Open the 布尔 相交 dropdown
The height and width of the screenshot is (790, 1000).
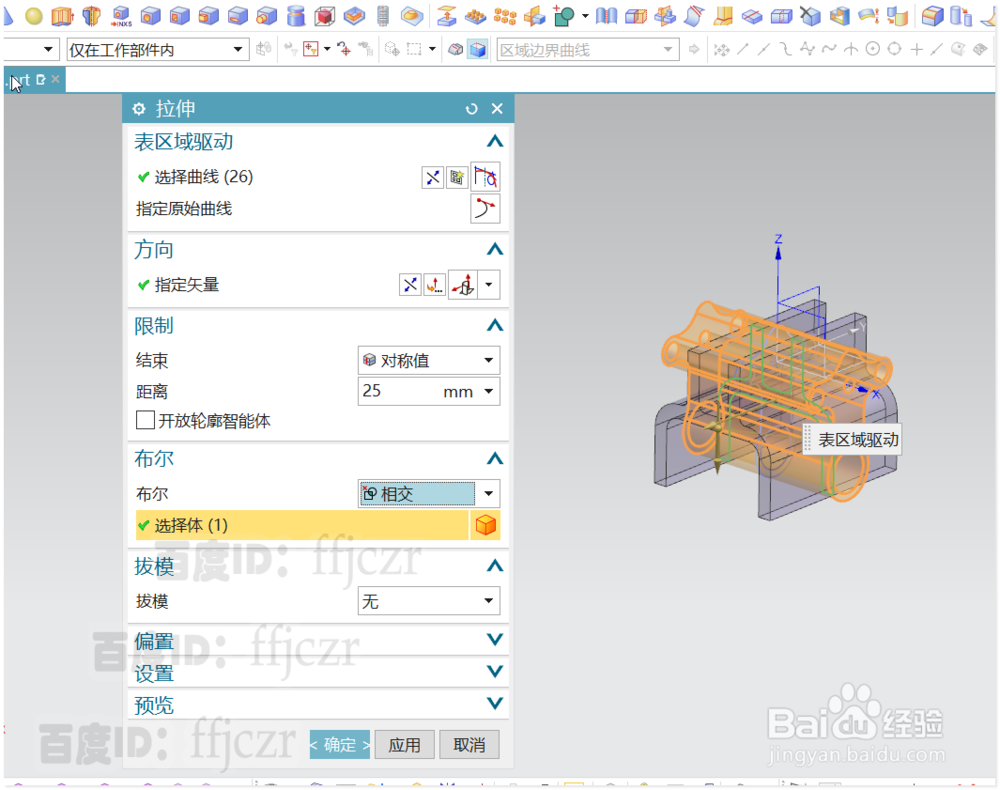pos(429,494)
